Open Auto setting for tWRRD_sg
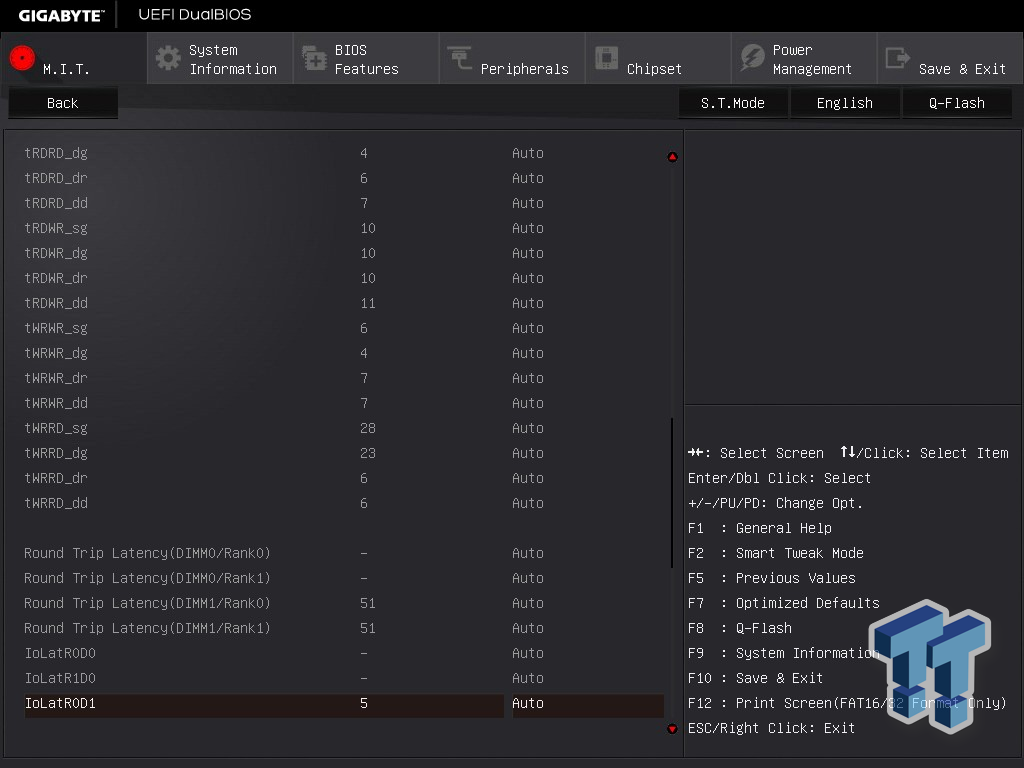Image resolution: width=1024 pixels, height=768 pixels. [528, 428]
